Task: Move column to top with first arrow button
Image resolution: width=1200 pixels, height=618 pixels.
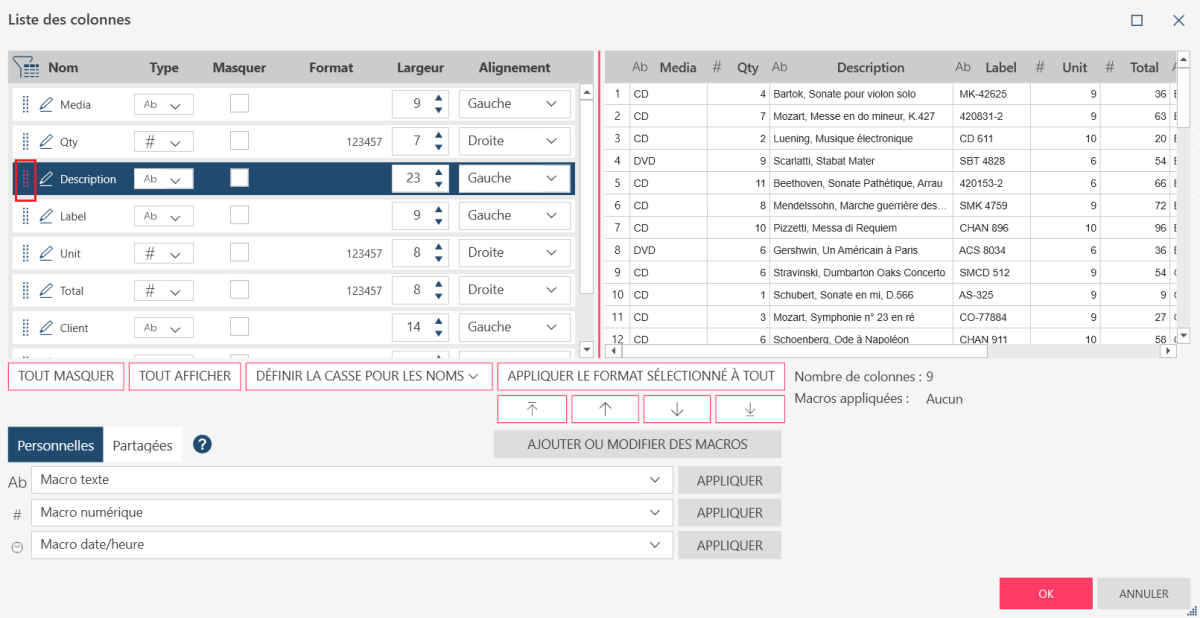Action: [x=532, y=409]
